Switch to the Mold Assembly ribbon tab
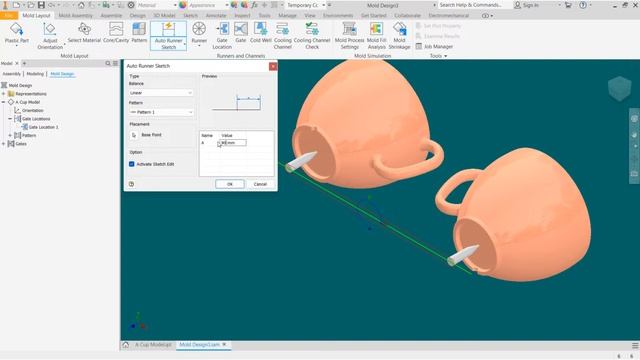The height and width of the screenshot is (360, 640). pyautogui.click(x=76, y=16)
